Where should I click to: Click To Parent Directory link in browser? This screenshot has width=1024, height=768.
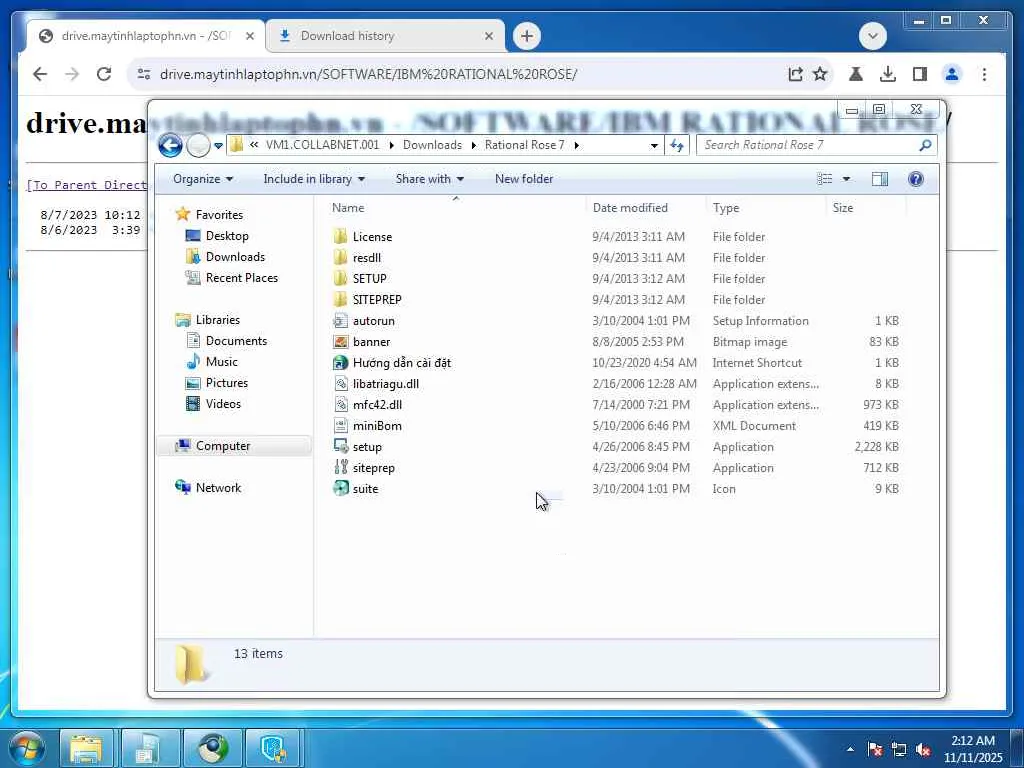tap(86, 185)
